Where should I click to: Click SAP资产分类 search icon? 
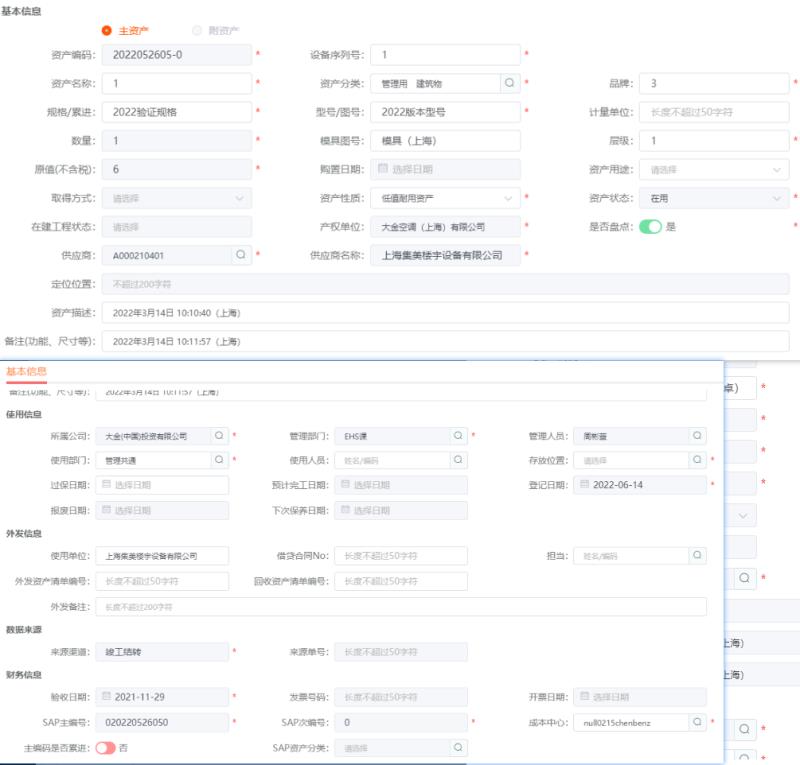pyautogui.click(x=458, y=747)
